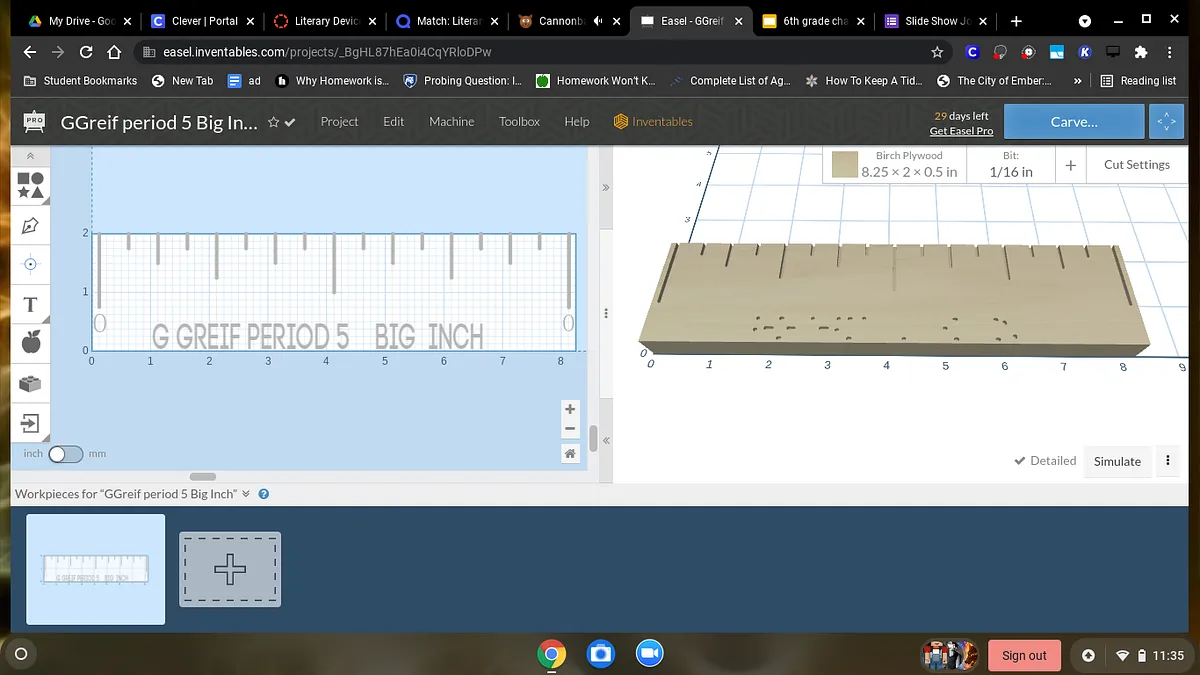This screenshot has width=1200, height=675.
Task: Click the Simulate button
Action: click(x=1117, y=461)
